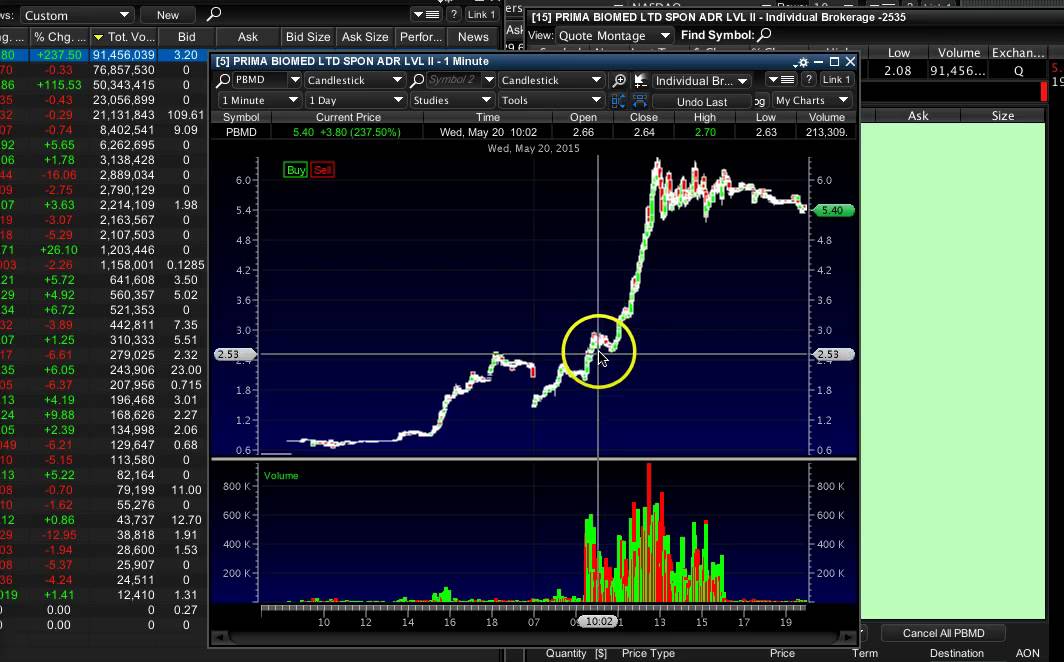Click the cursor plus/minus icon in chart toolbar
The height and width of the screenshot is (662, 1064).
click(639, 81)
